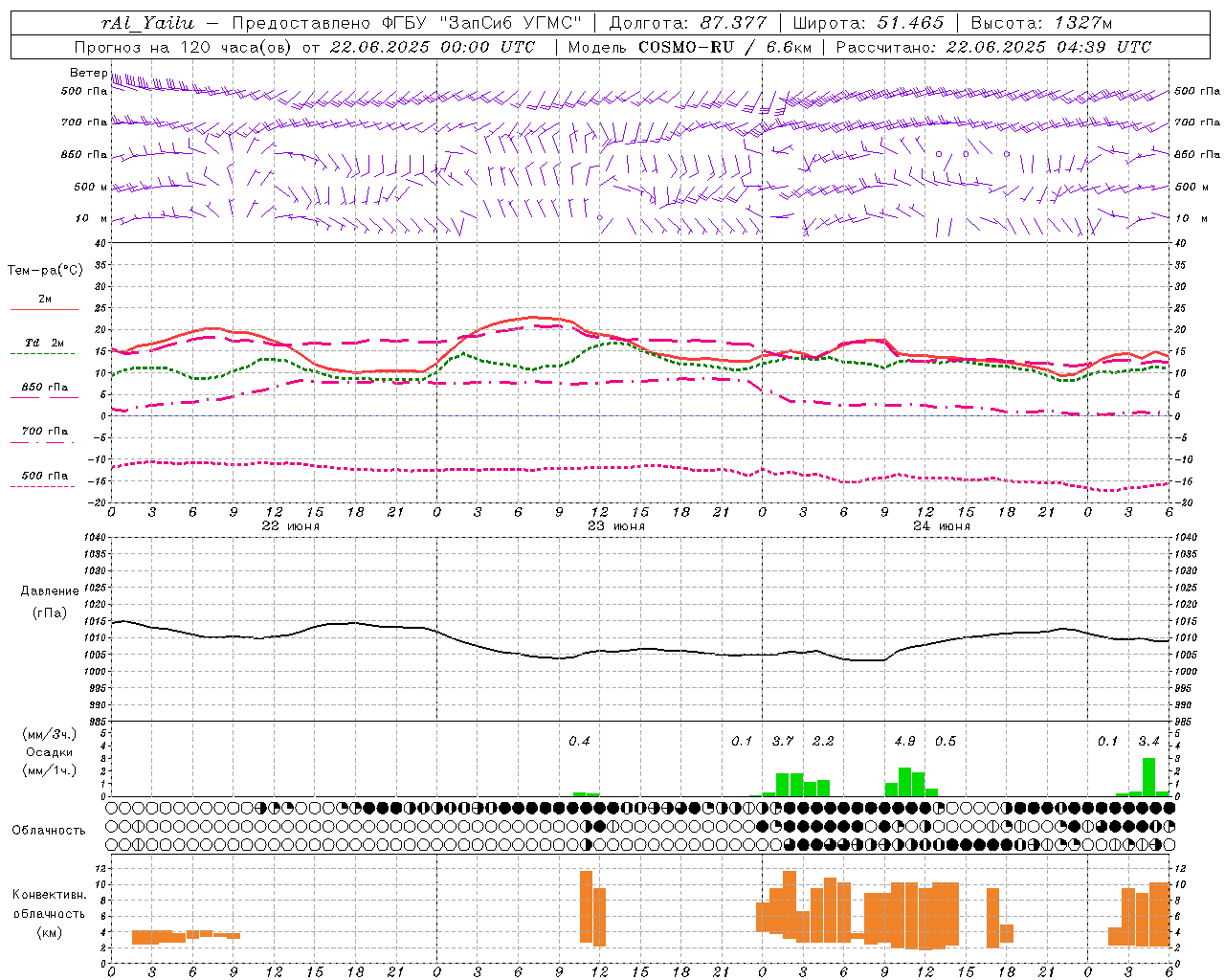Click the Тем-ра(°C) temperature heading
1225x980 pixels.
click(x=45, y=271)
